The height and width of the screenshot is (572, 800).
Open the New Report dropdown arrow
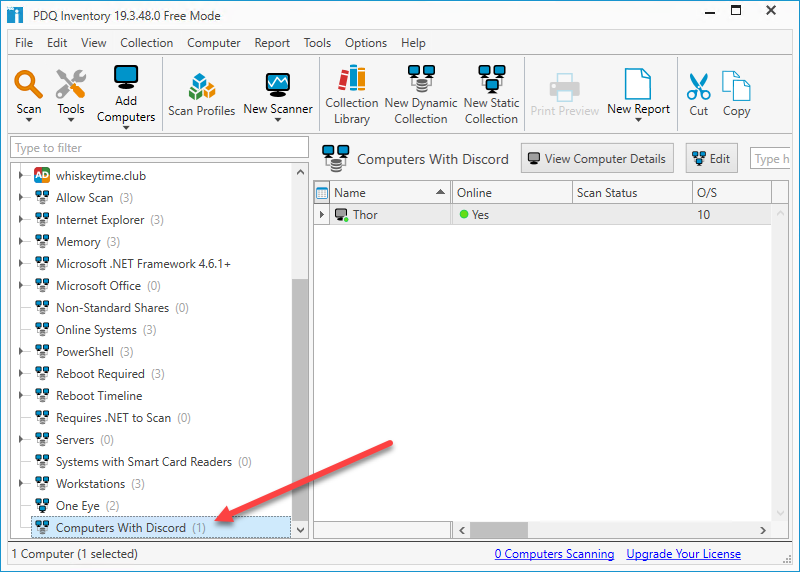pos(638,120)
